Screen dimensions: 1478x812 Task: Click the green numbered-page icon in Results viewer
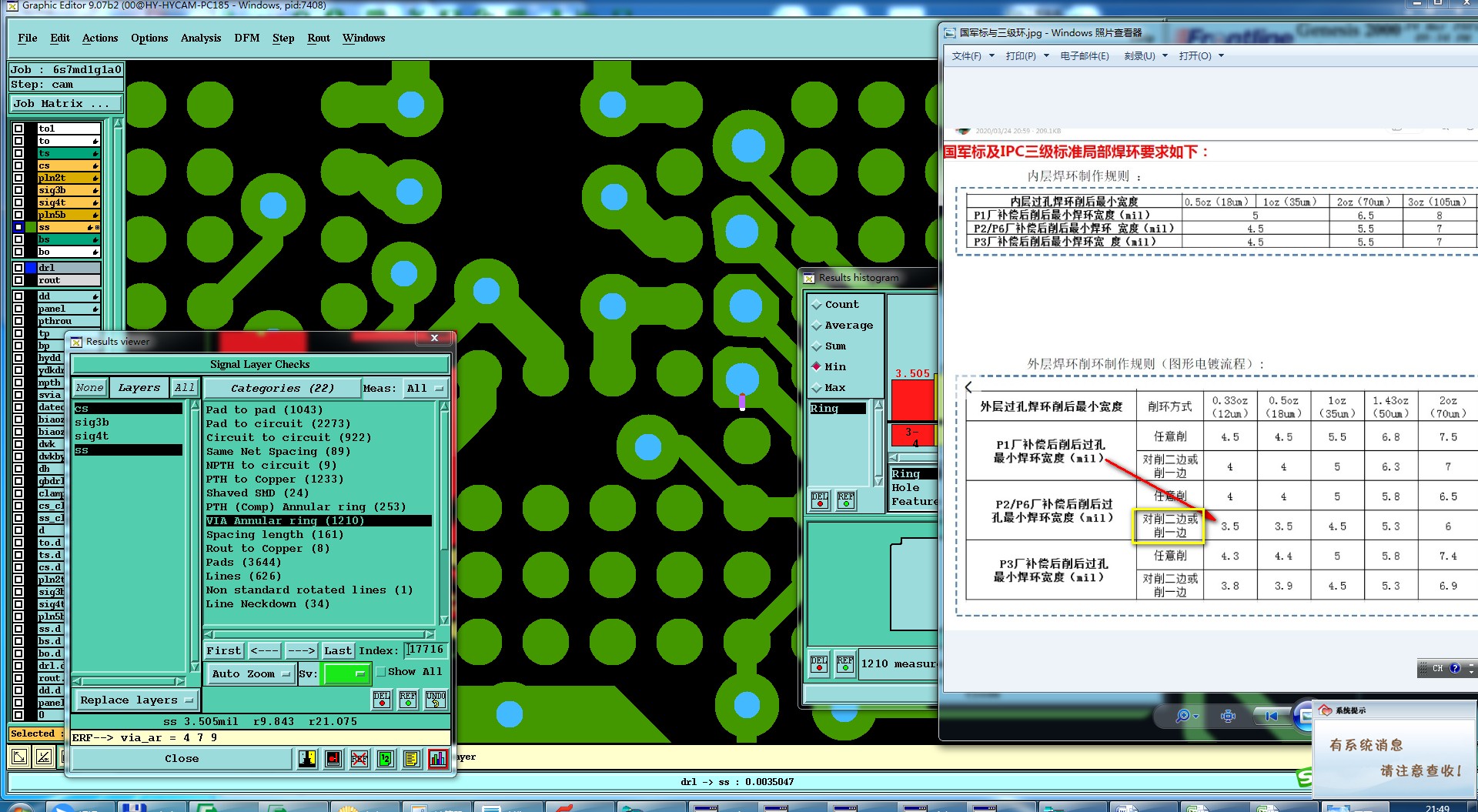click(x=385, y=759)
